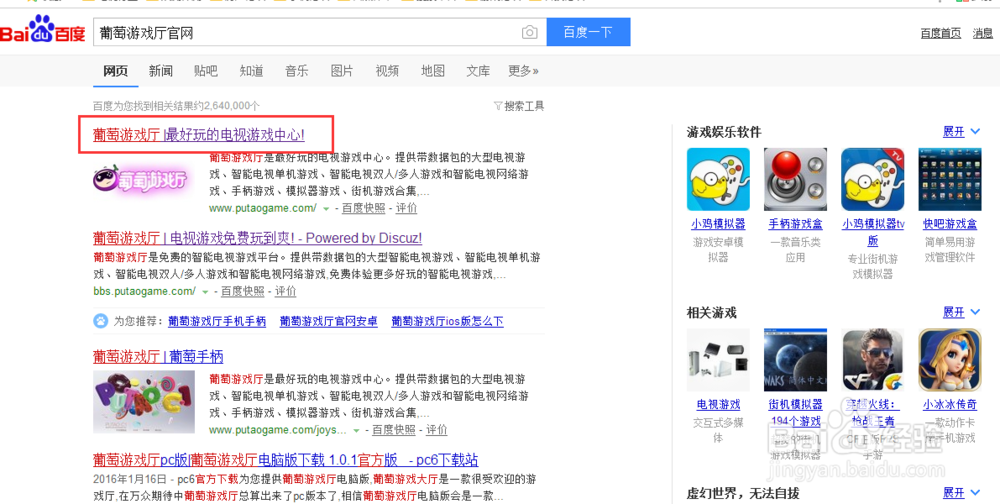The image size is (1000, 504).
Task: Open the pc6下载站 电脑版下载 result
Action: point(285,460)
